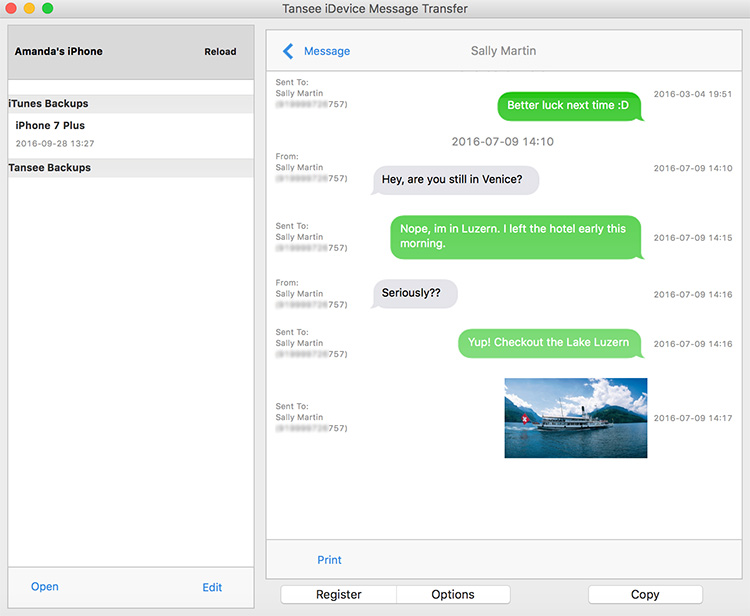Click the Copy button
Screen dimensions: 750x616
645,595
